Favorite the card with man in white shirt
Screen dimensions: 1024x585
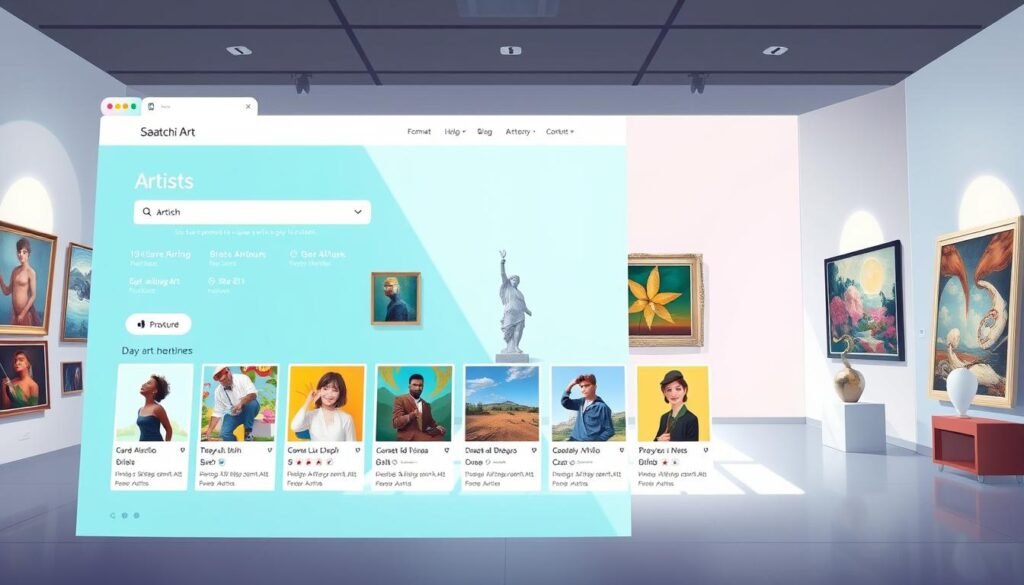tap(270, 451)
